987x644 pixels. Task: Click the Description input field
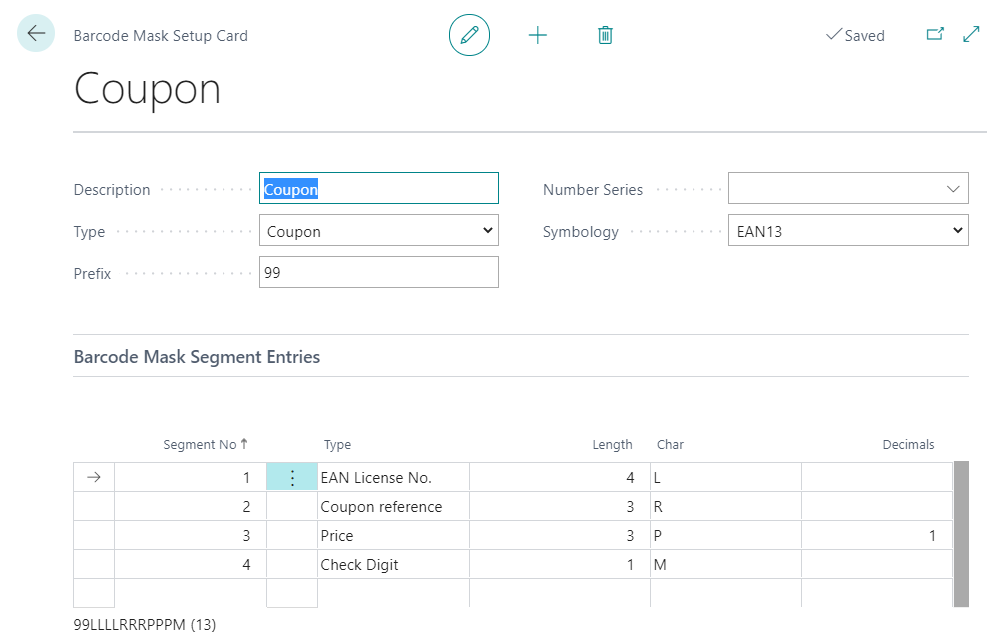[x=378, y=189]
